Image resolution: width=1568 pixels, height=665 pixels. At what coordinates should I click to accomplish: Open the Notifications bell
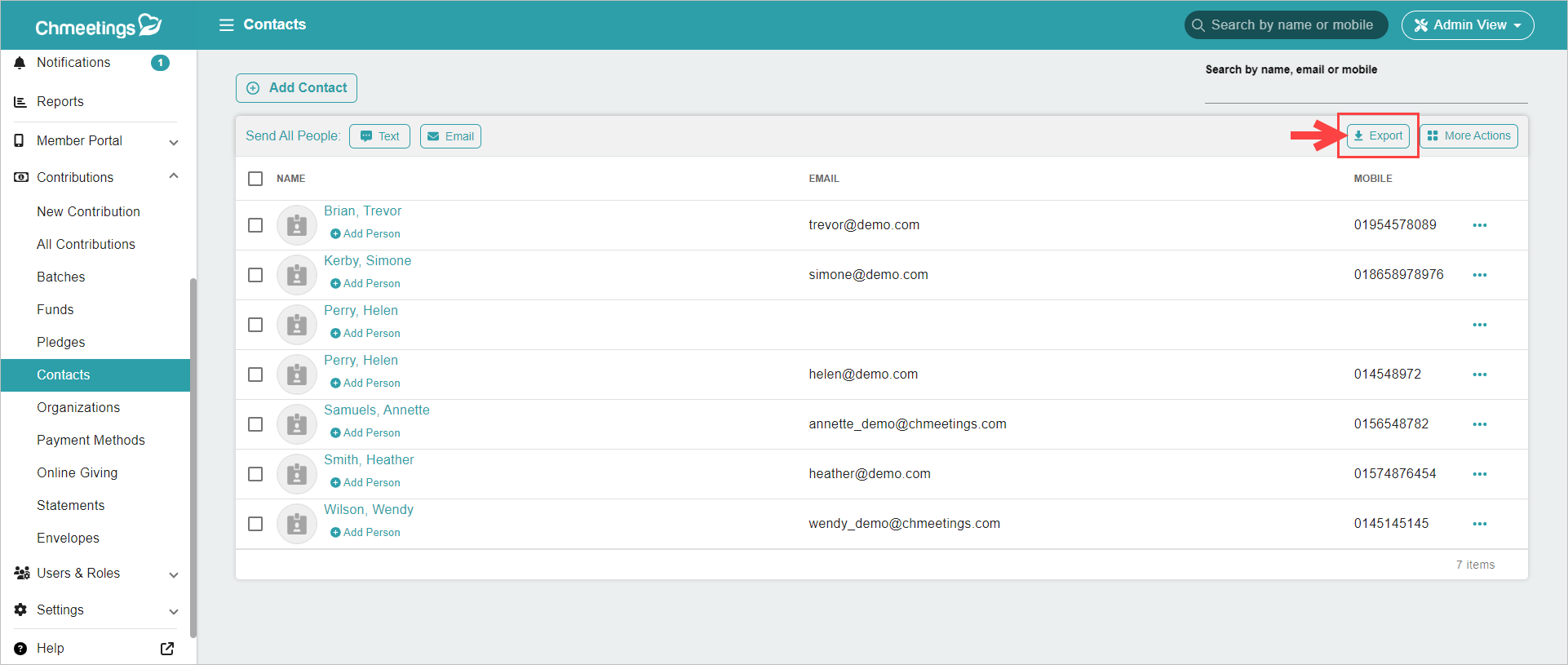pyautogui.click(x=20, y=63)
